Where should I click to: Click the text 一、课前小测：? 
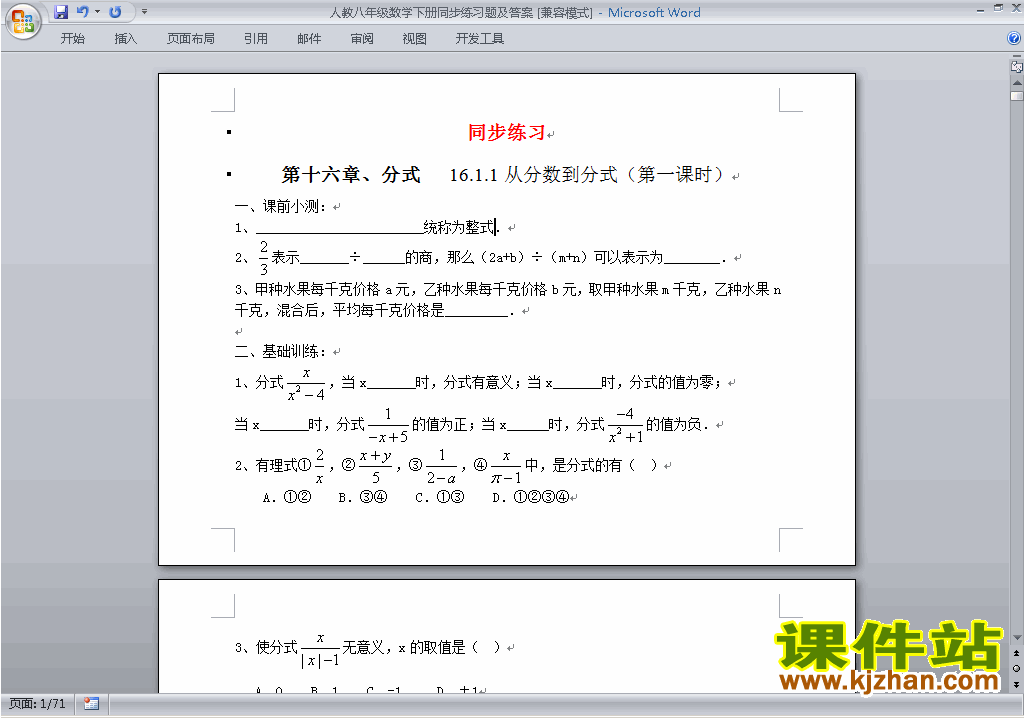[x=280, y=206]
